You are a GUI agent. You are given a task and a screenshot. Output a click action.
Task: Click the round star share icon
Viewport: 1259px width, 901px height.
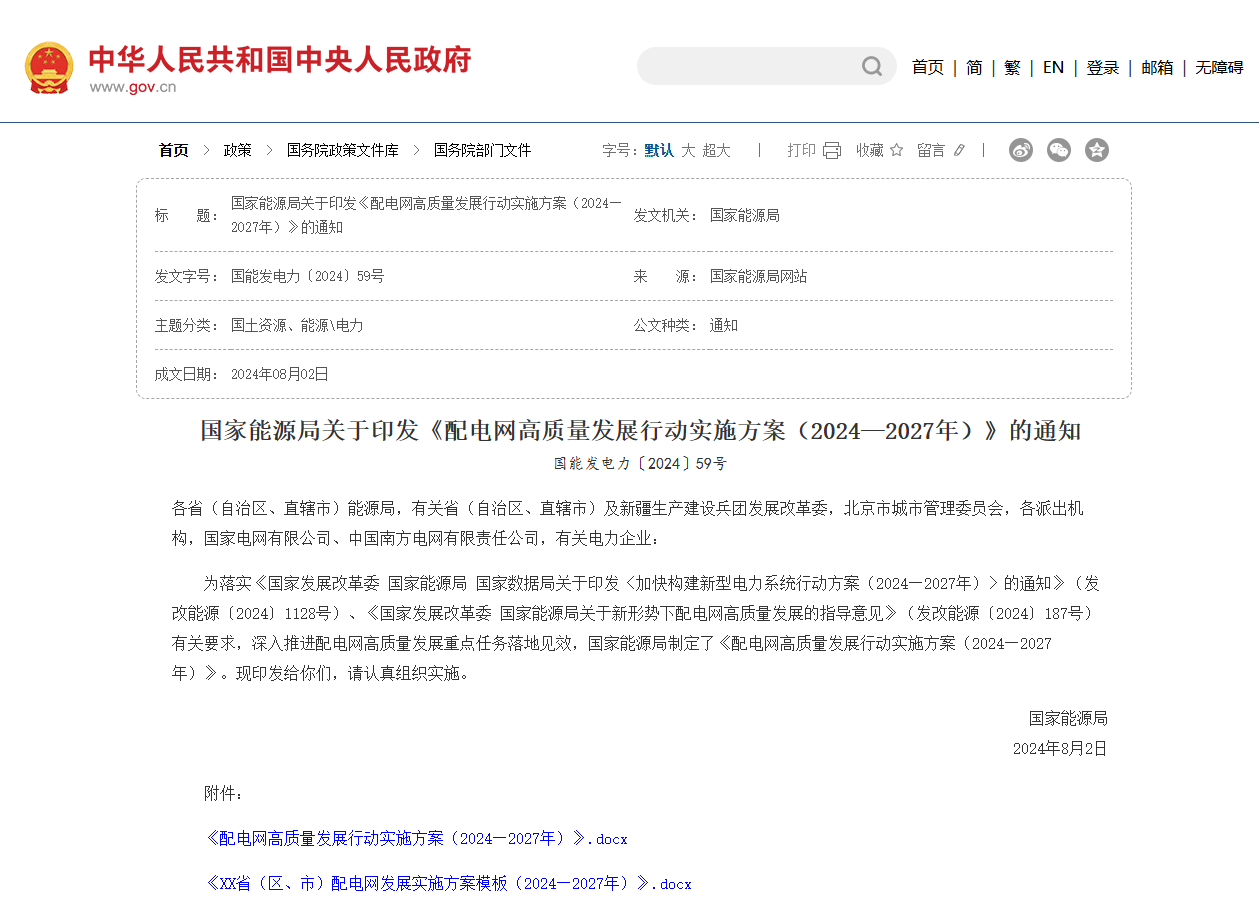pos(1097,150)
